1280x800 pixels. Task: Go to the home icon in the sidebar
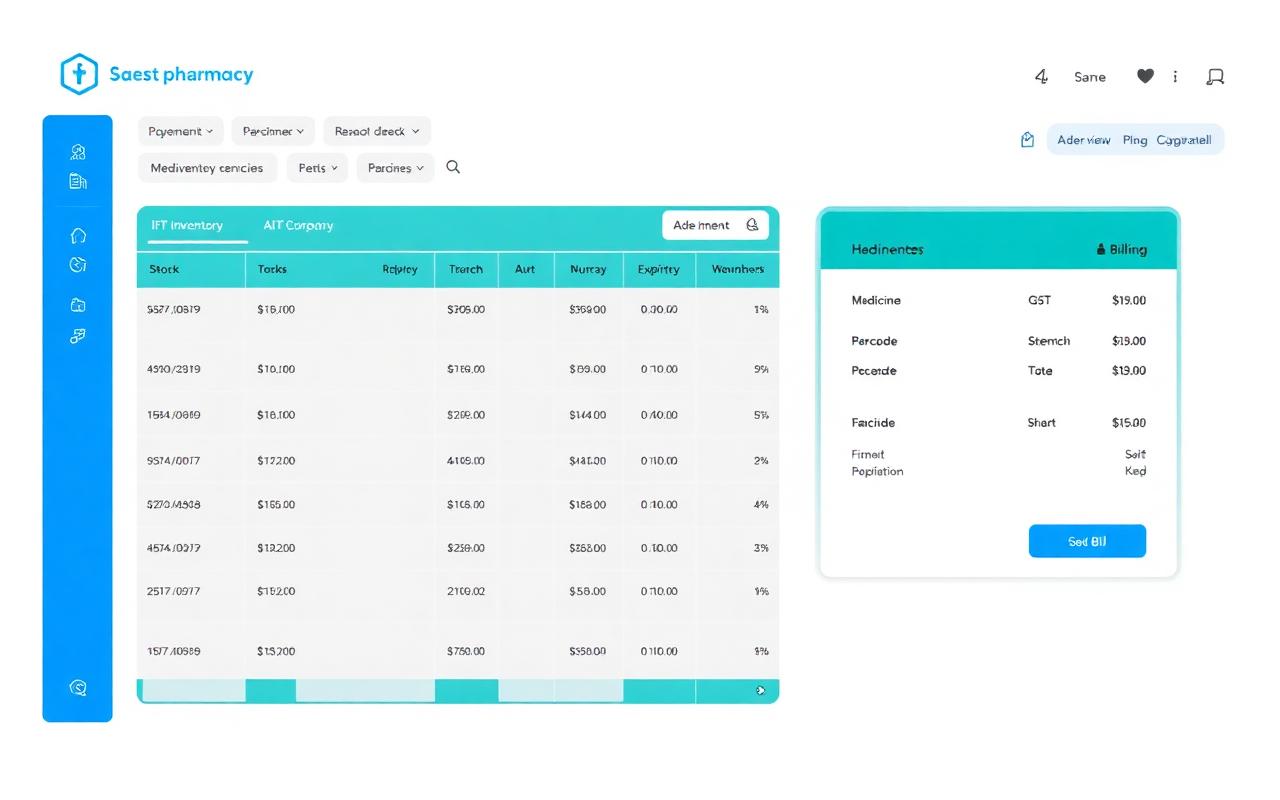[78, 236]
